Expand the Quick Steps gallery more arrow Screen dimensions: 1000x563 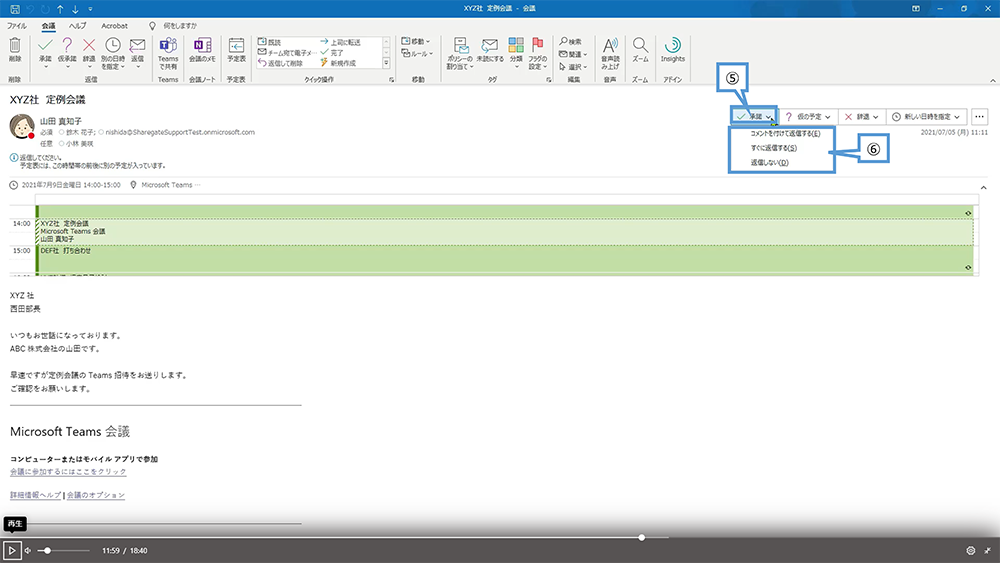386,63
